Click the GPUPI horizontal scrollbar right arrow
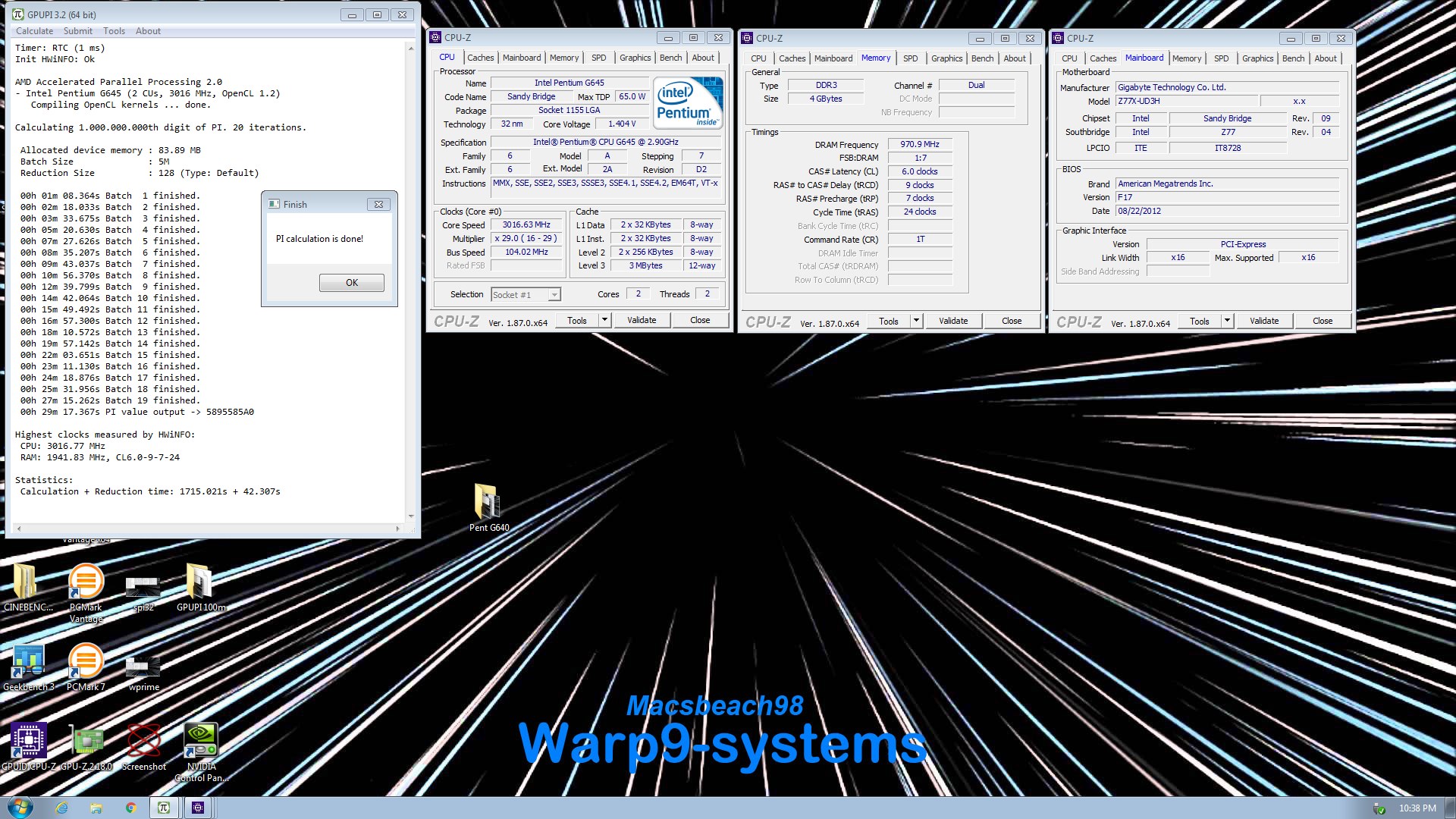This screenshot has width=1456, height=819. pyautogui.click(x=397, y=529)
